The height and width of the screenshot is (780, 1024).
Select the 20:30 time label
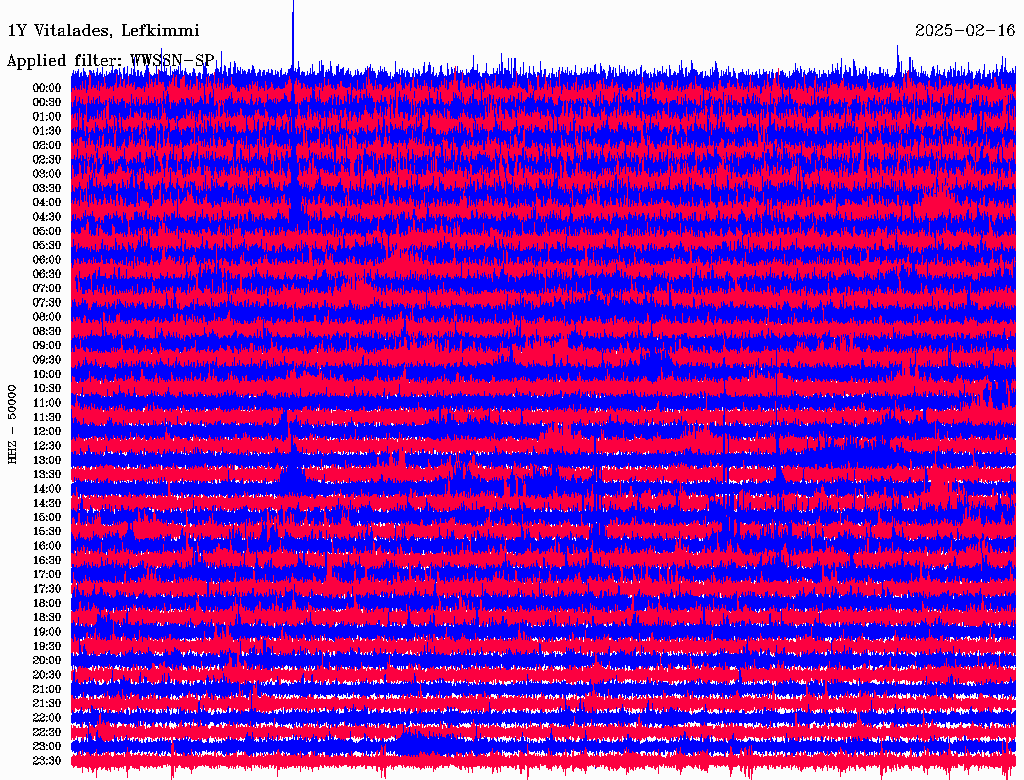pyautogui.click(x=47, y=675)
